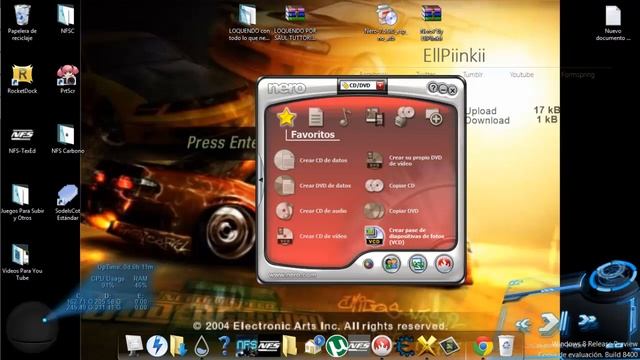
Task: Click the 'Copiar DVD' text link
Action: 403,211
